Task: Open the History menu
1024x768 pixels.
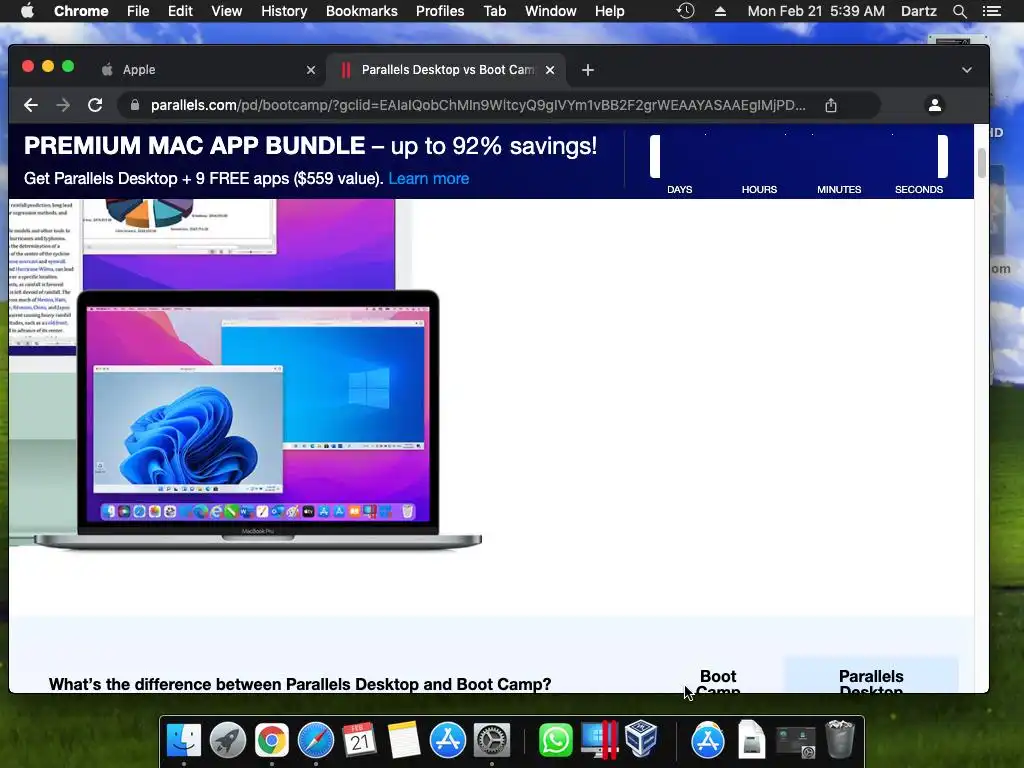Action: click(283, 11)
